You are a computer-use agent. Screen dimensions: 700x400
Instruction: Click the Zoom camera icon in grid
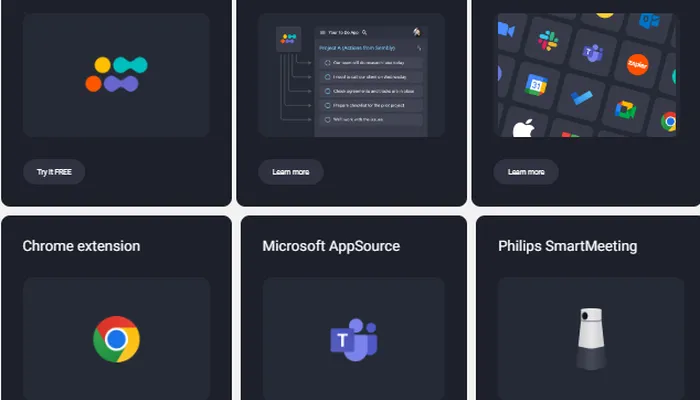click(x=505, y=30)
